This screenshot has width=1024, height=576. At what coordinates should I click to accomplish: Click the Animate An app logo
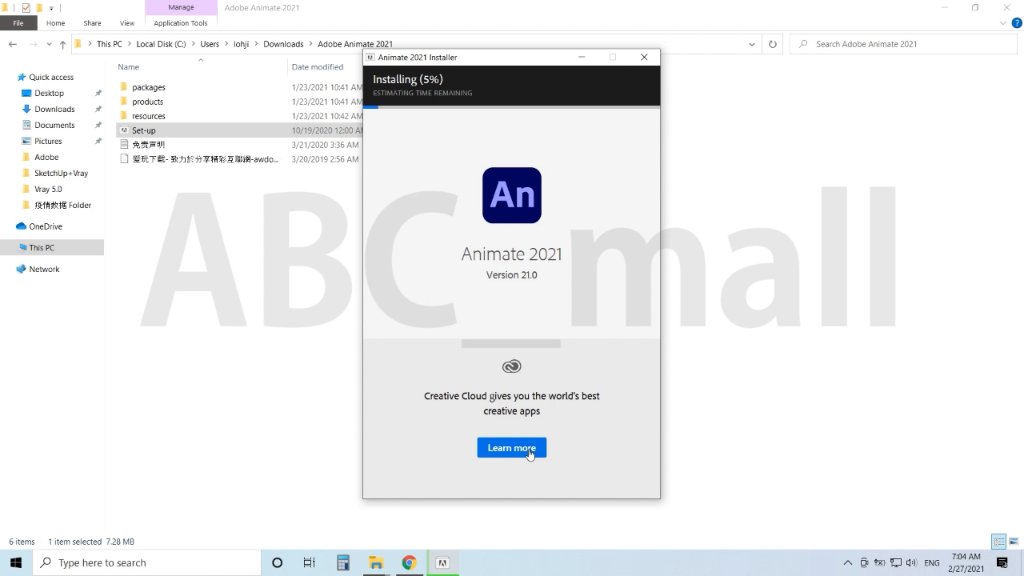511,195
